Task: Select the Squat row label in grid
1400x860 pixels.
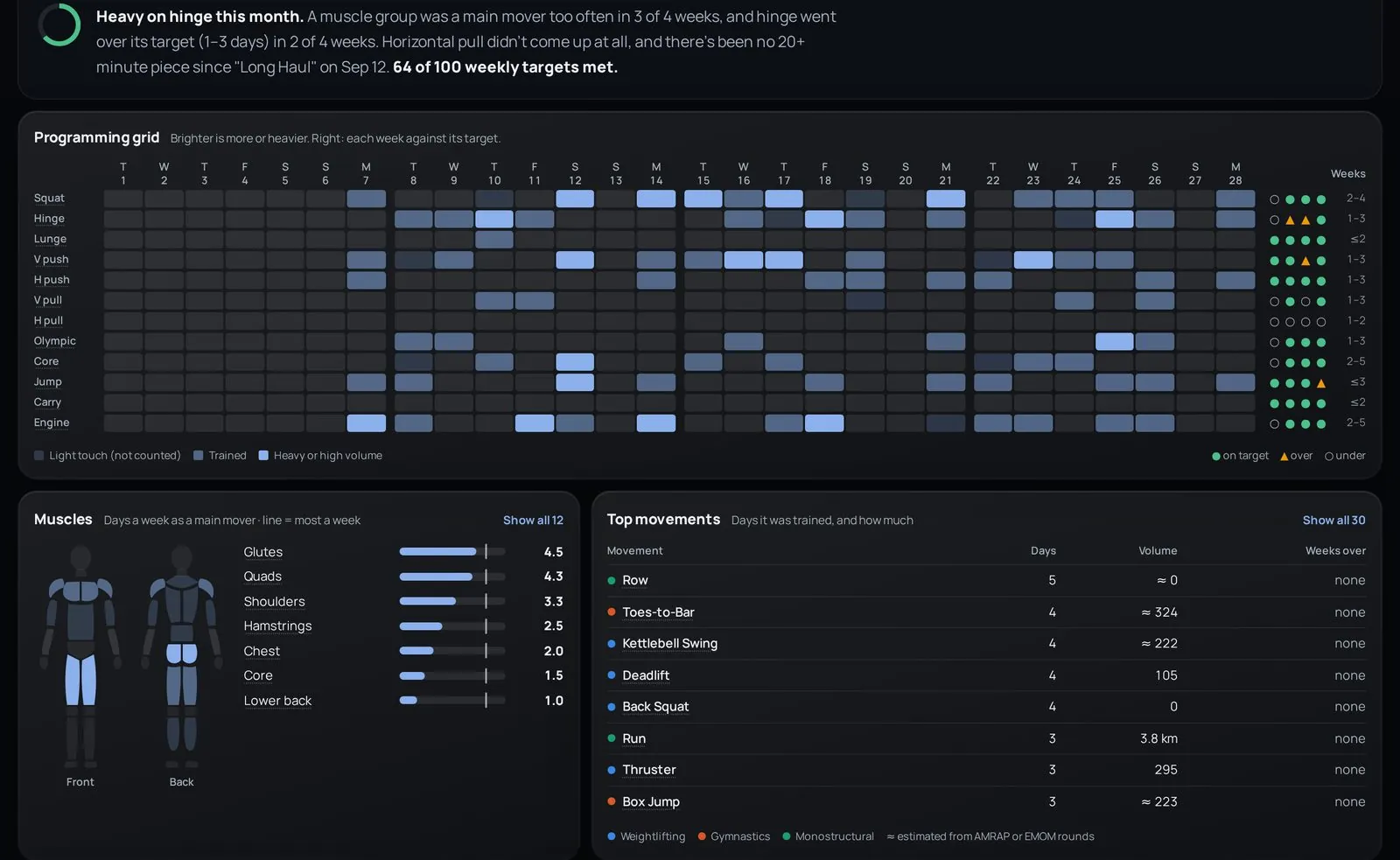Action: [x=49, y=199]
